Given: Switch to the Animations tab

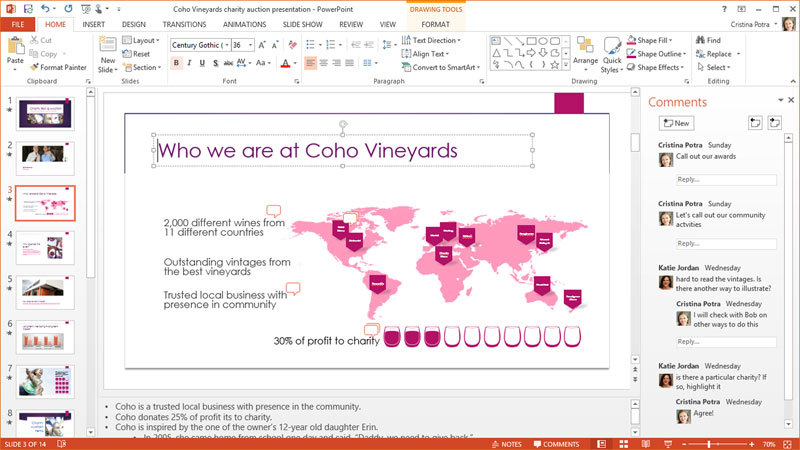Looking at the screenshot, I should point(244,23).
